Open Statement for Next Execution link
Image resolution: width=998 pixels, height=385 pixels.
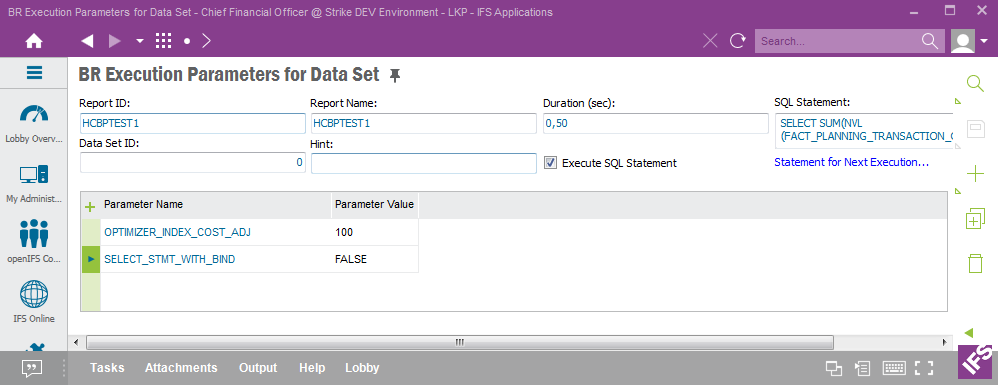tap(852, 162)
